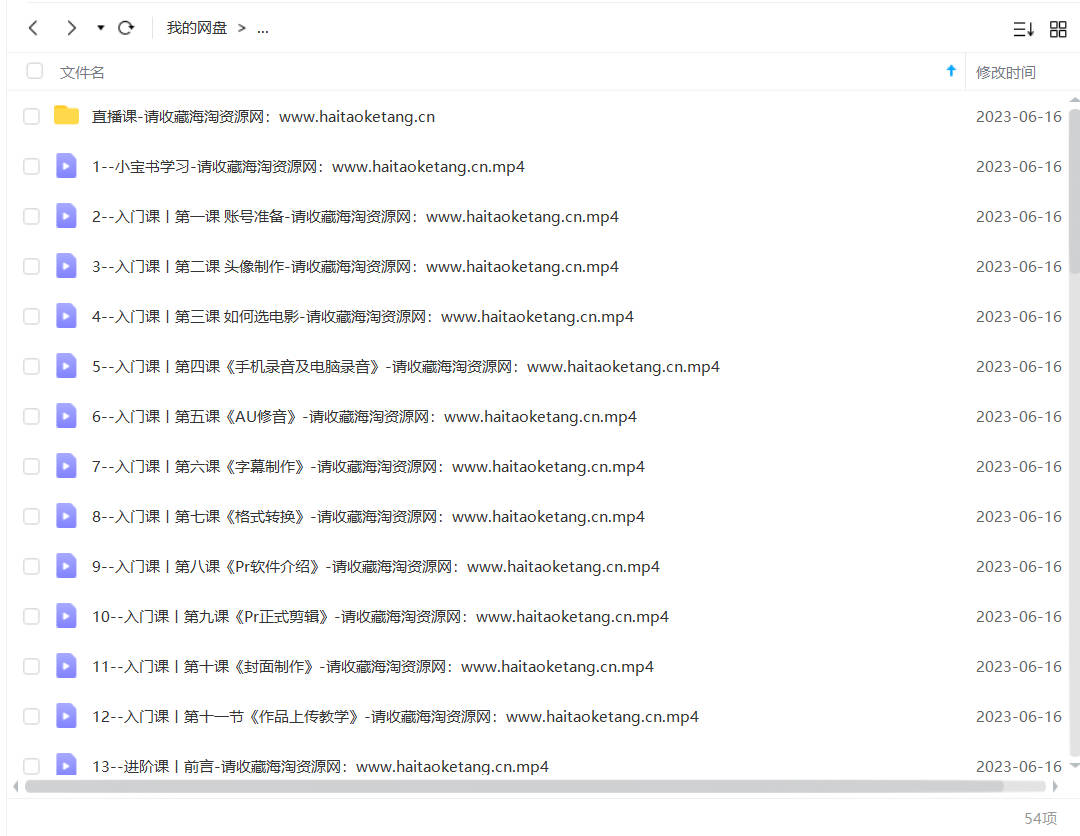Tick the checkbox for 第五课 AU修音
Image resolution: width=1080 pixels, height=836 pixels.
(x=31, y=417)
